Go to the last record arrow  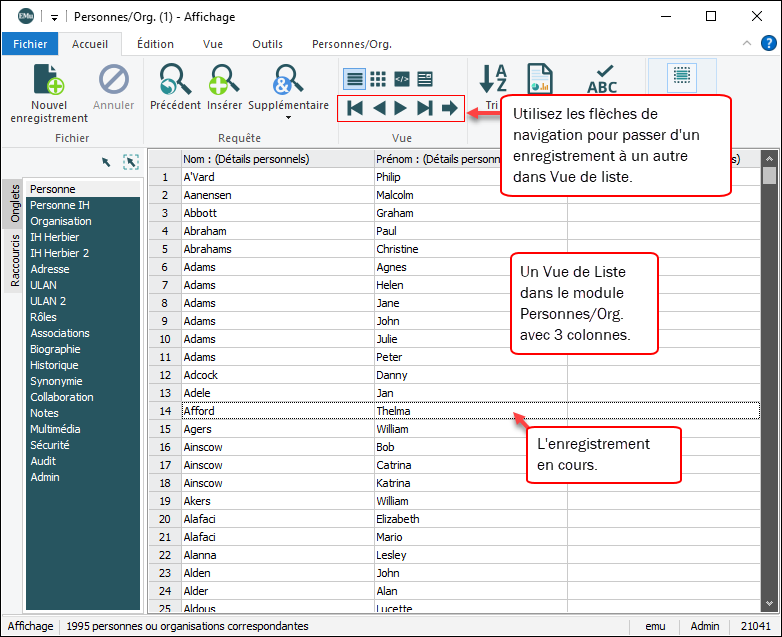pyautogui.click(x=425, y=108)
